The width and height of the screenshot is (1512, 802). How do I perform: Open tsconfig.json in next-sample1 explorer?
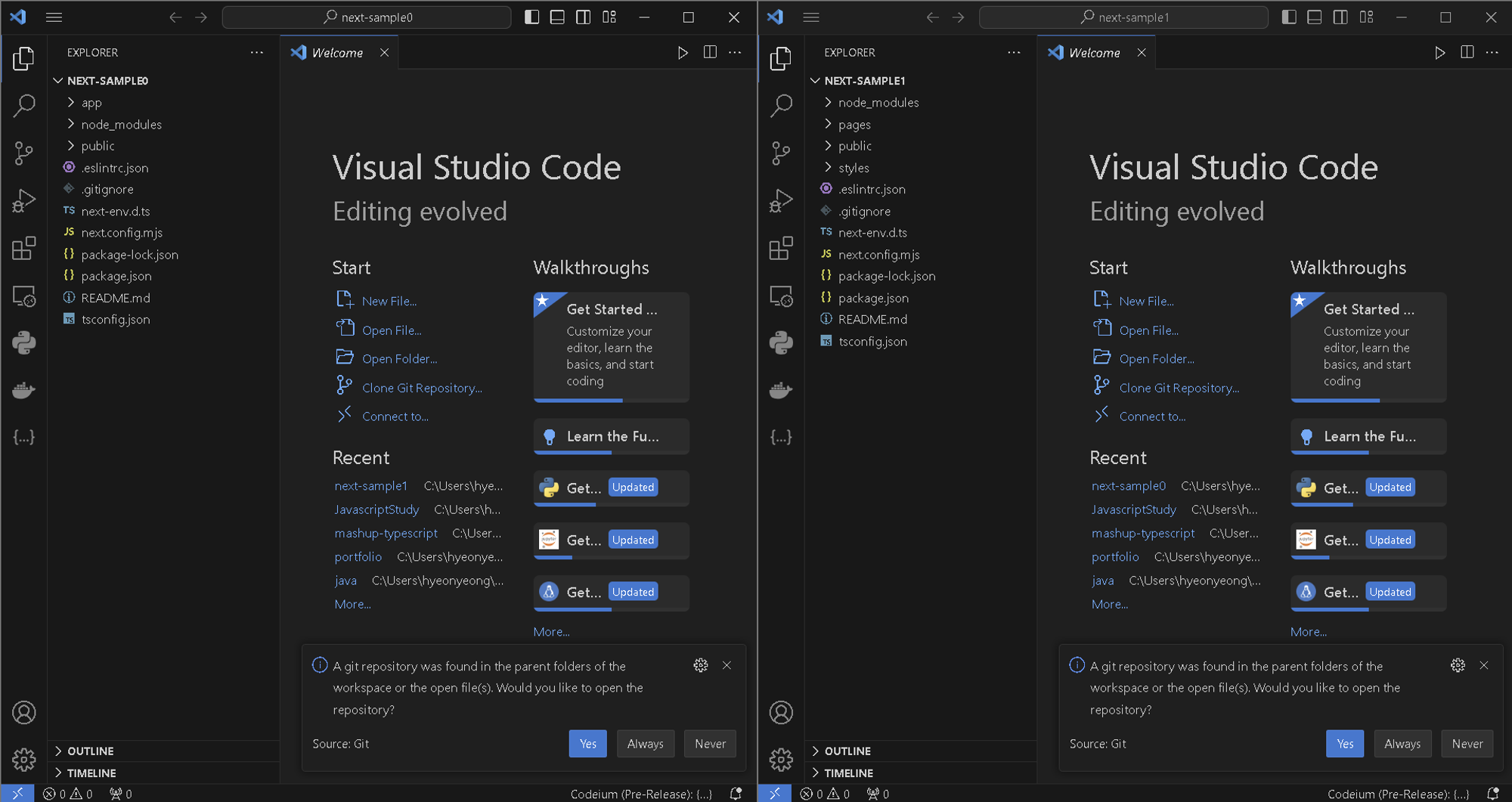click(x=921, y=341)
